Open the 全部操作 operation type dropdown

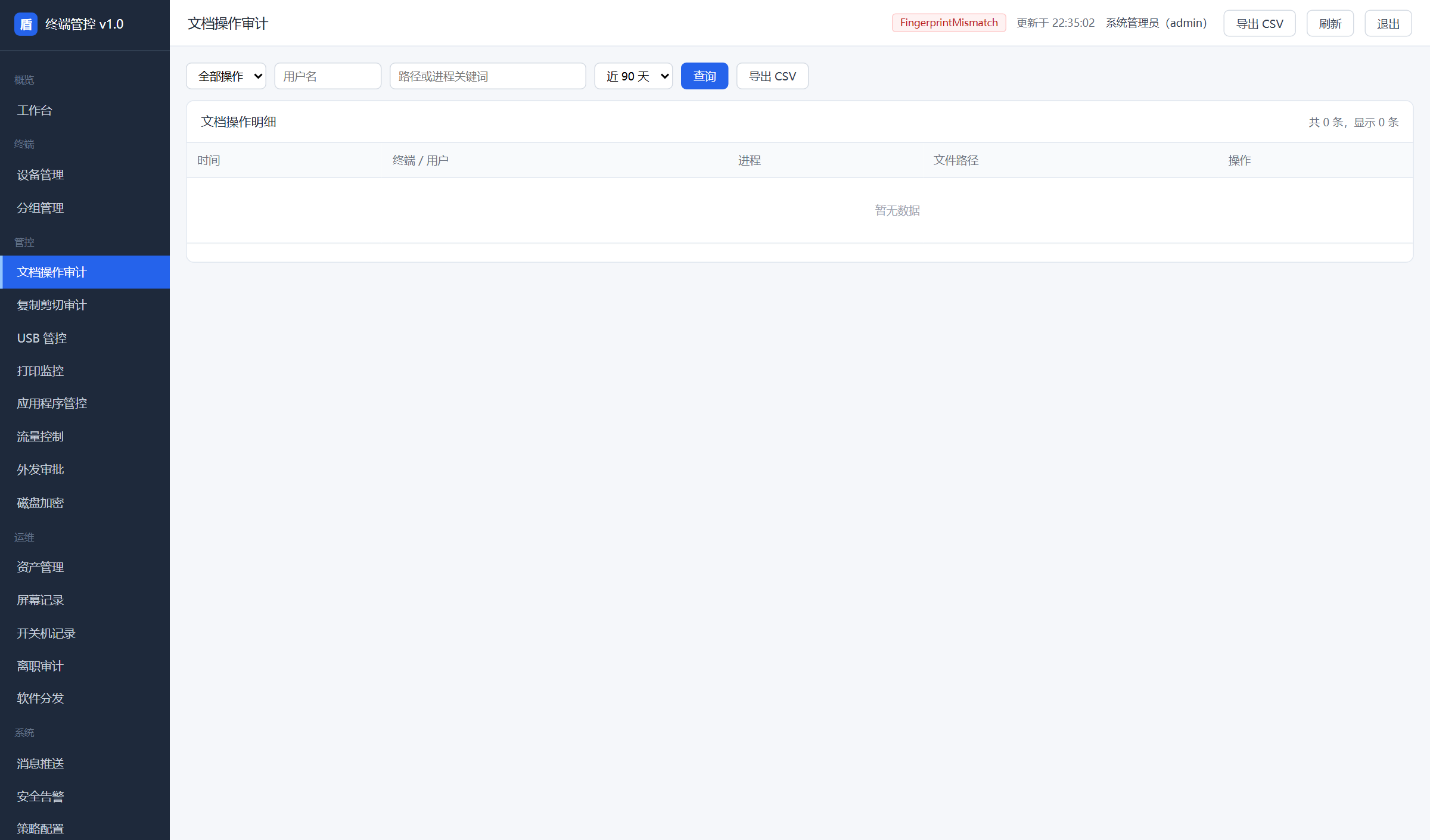[226, 76]
